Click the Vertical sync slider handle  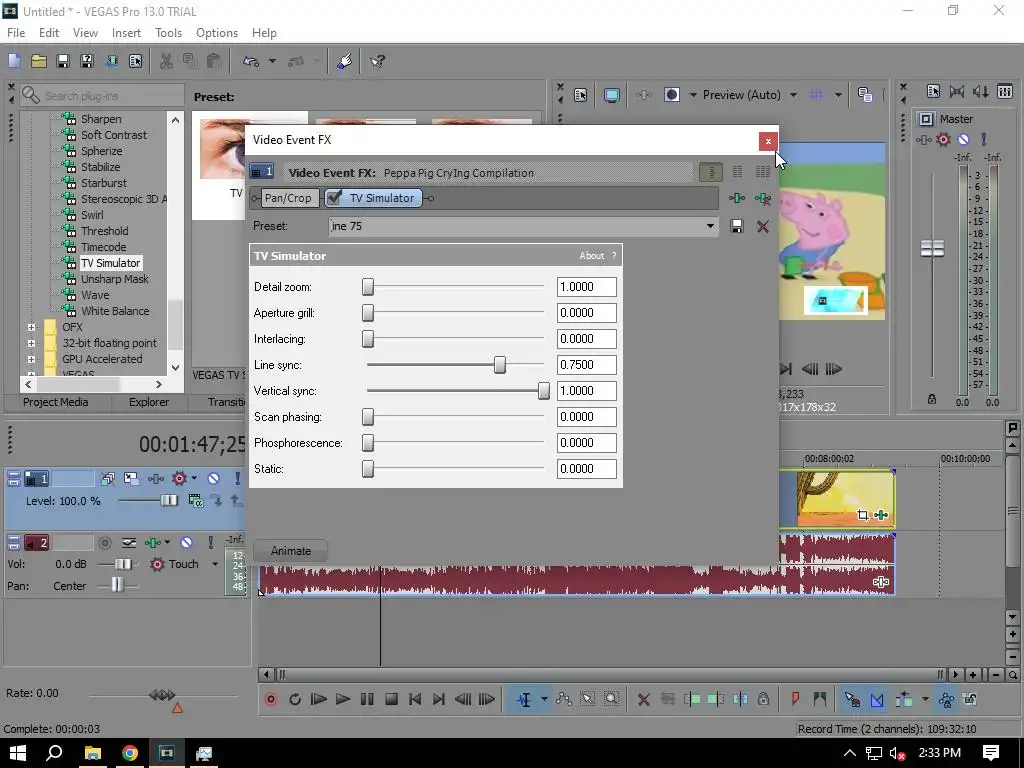pyautogui.click(x=543, y=391)
